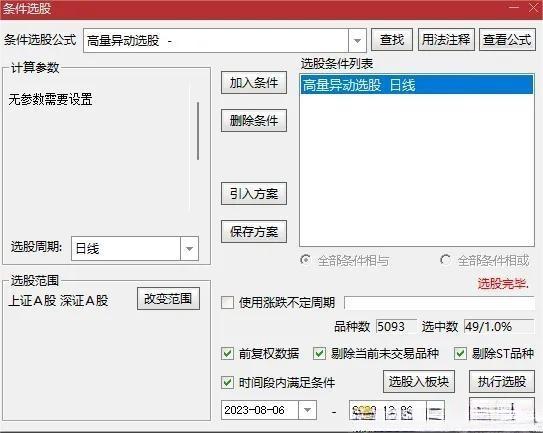This screenshot has width=543, height=433.
Task: Click 删除条件 button
Action: (x=254, y=121)
